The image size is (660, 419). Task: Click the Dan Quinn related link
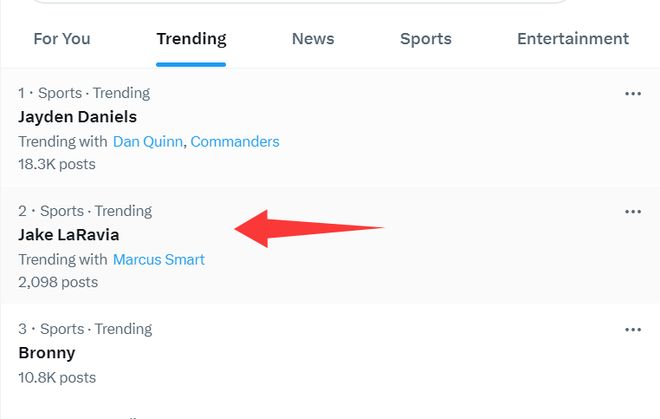[148, 142]
